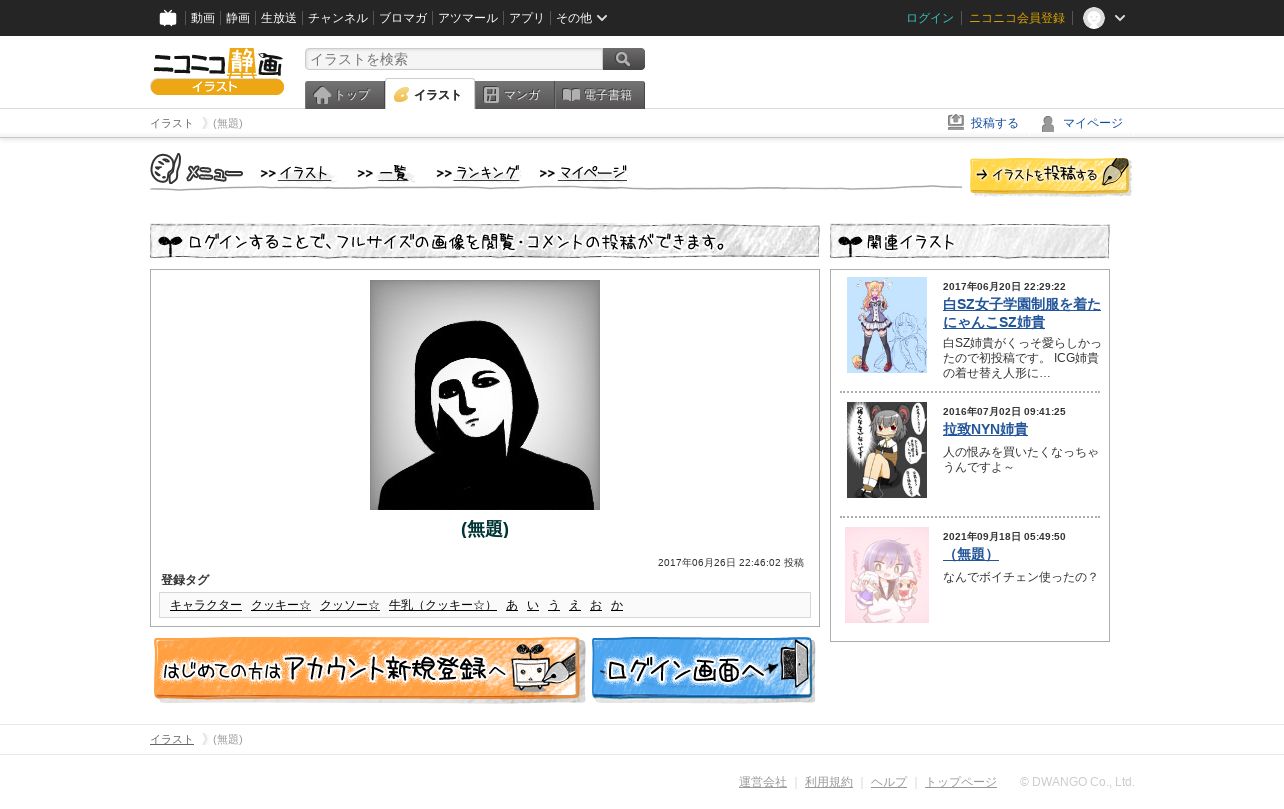
Task: Switch to the トップ tab
Action: 345,95
